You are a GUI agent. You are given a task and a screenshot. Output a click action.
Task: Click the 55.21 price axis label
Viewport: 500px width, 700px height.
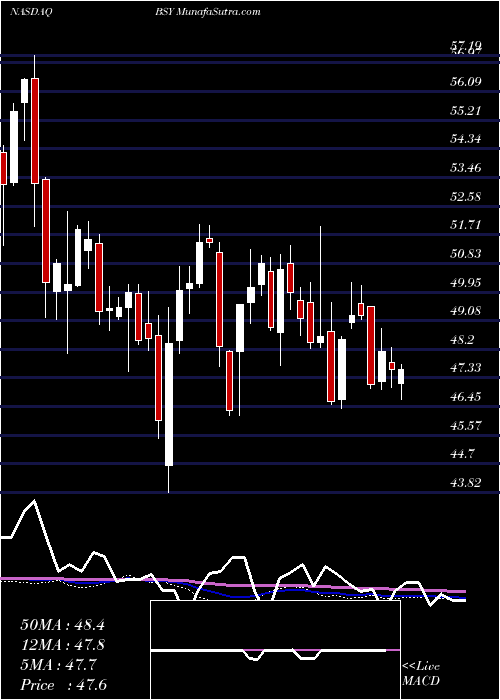click(x=466, y=110)
